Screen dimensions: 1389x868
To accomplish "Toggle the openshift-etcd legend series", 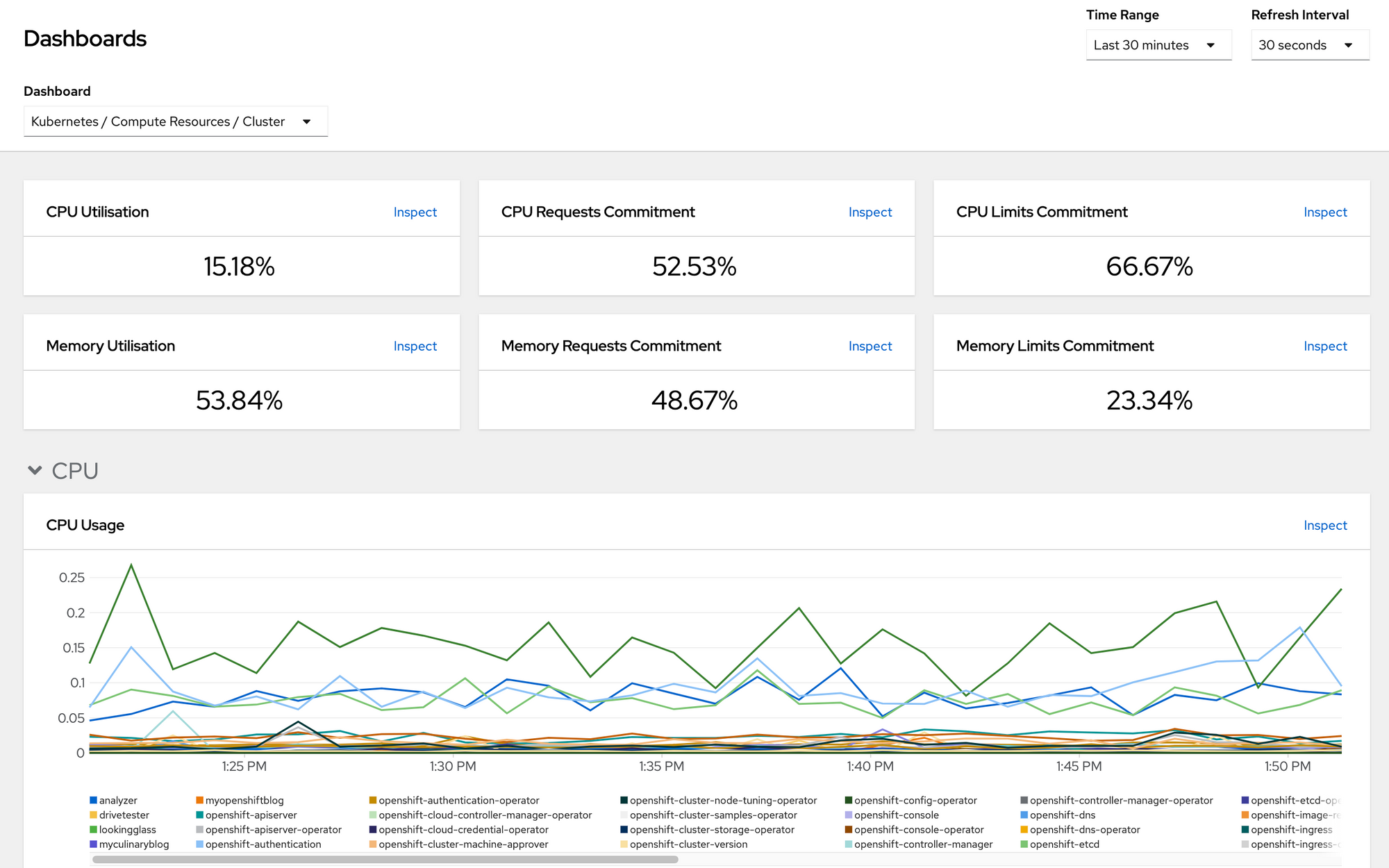I will [1064, 844].
